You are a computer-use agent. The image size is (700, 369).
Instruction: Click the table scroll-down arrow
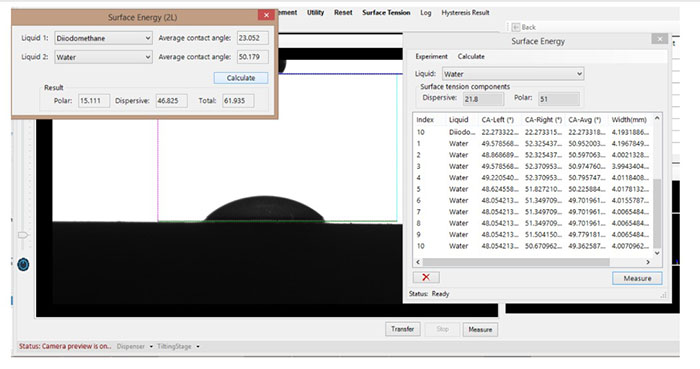tap(657, 253)
